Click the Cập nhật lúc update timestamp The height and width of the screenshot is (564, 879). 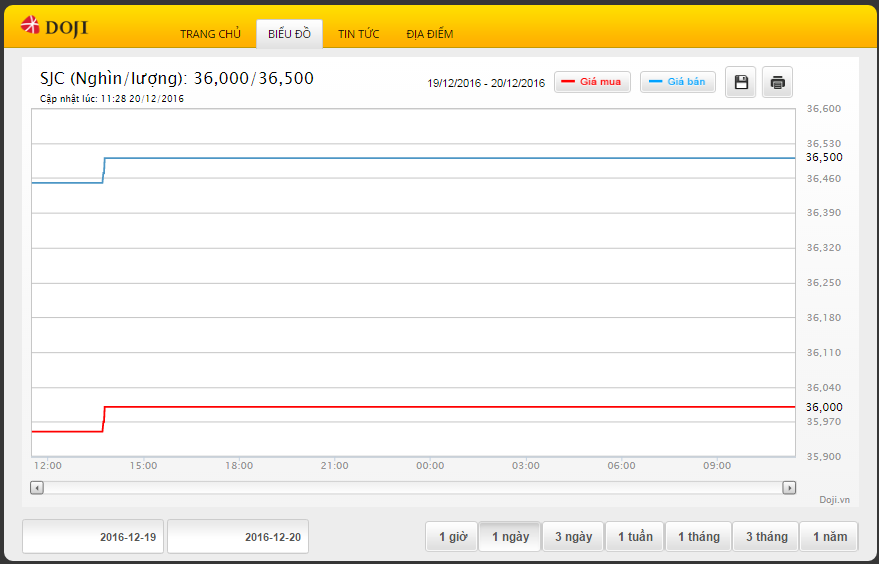coord(112,99)
